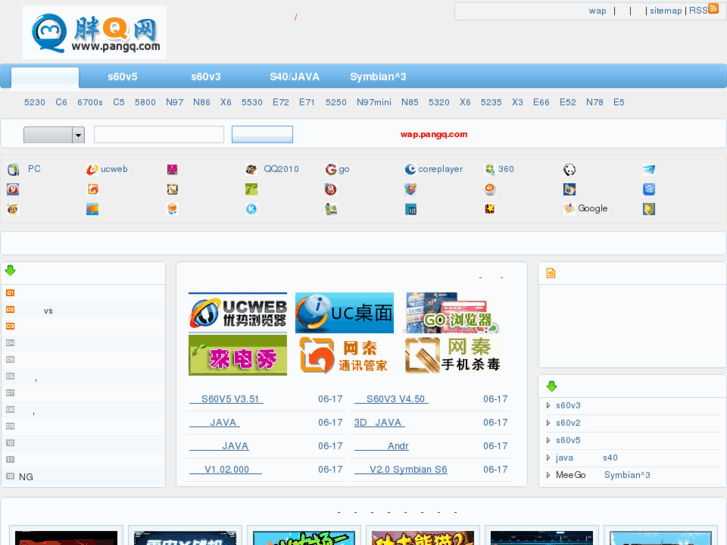This screenshot has height=545, width=727.
Task: Open the blue K circle icon
Action: (x=251, y=209)
